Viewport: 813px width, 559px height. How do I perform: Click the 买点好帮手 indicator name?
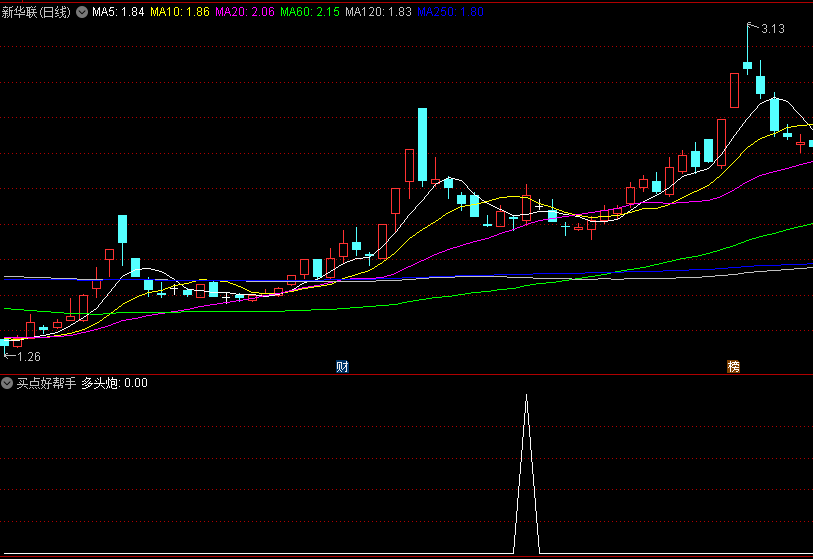click(x=46, y=383)
